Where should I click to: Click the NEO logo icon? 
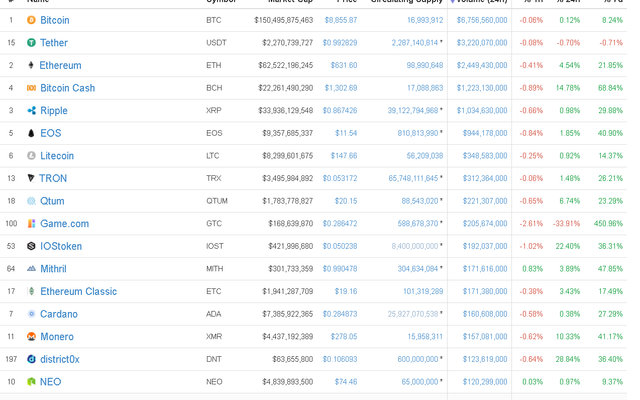click(31, 382)
